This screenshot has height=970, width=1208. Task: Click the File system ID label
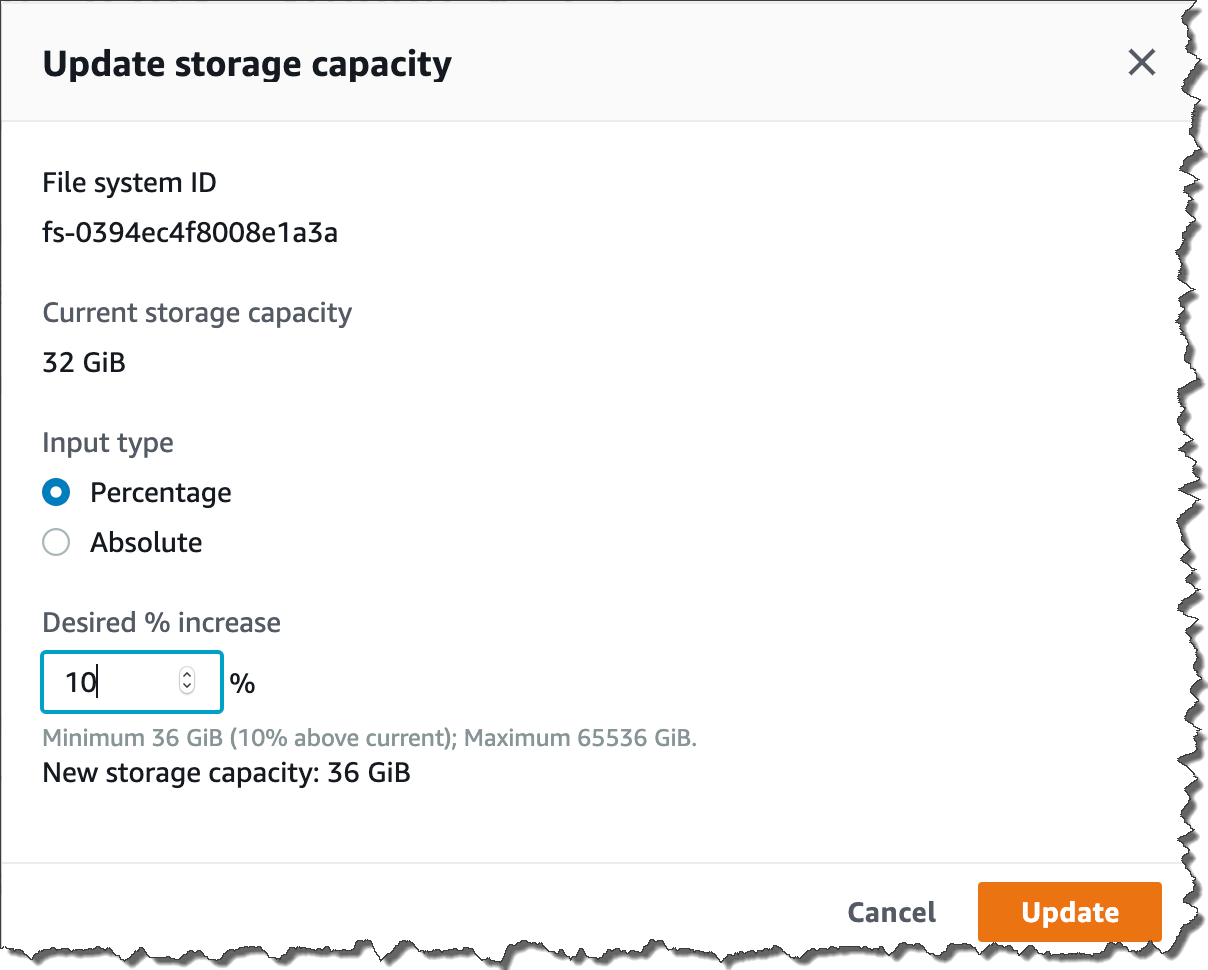(x=129, y=183)
